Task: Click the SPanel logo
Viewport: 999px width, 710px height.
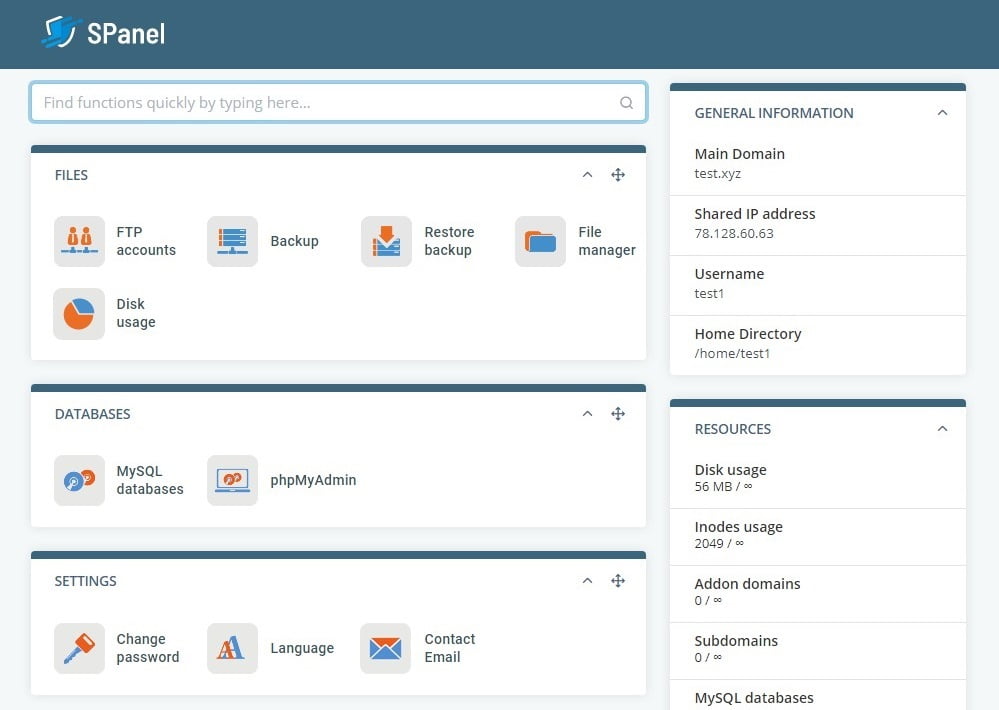Action: (104, 33)
